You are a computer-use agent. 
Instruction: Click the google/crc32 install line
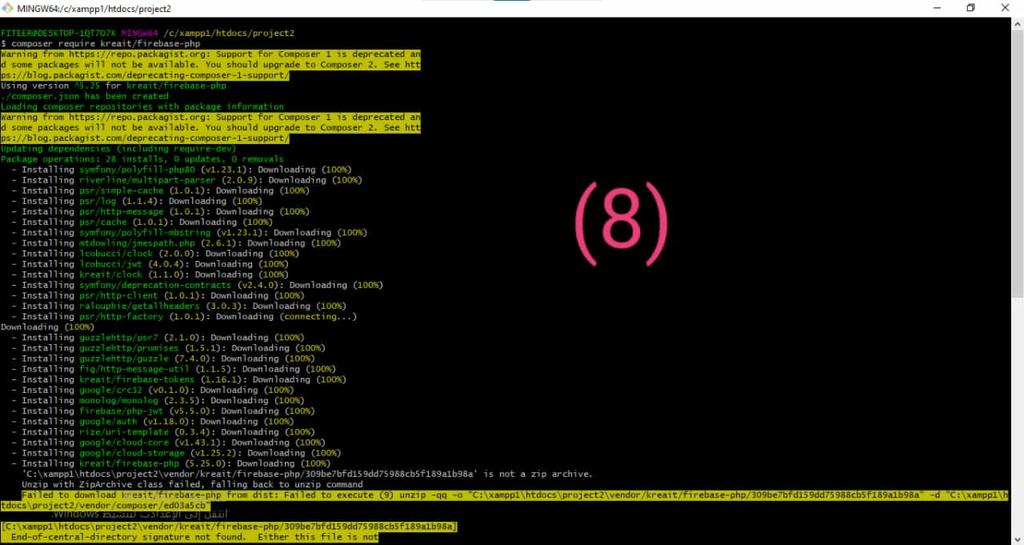(x=152, y=390)
